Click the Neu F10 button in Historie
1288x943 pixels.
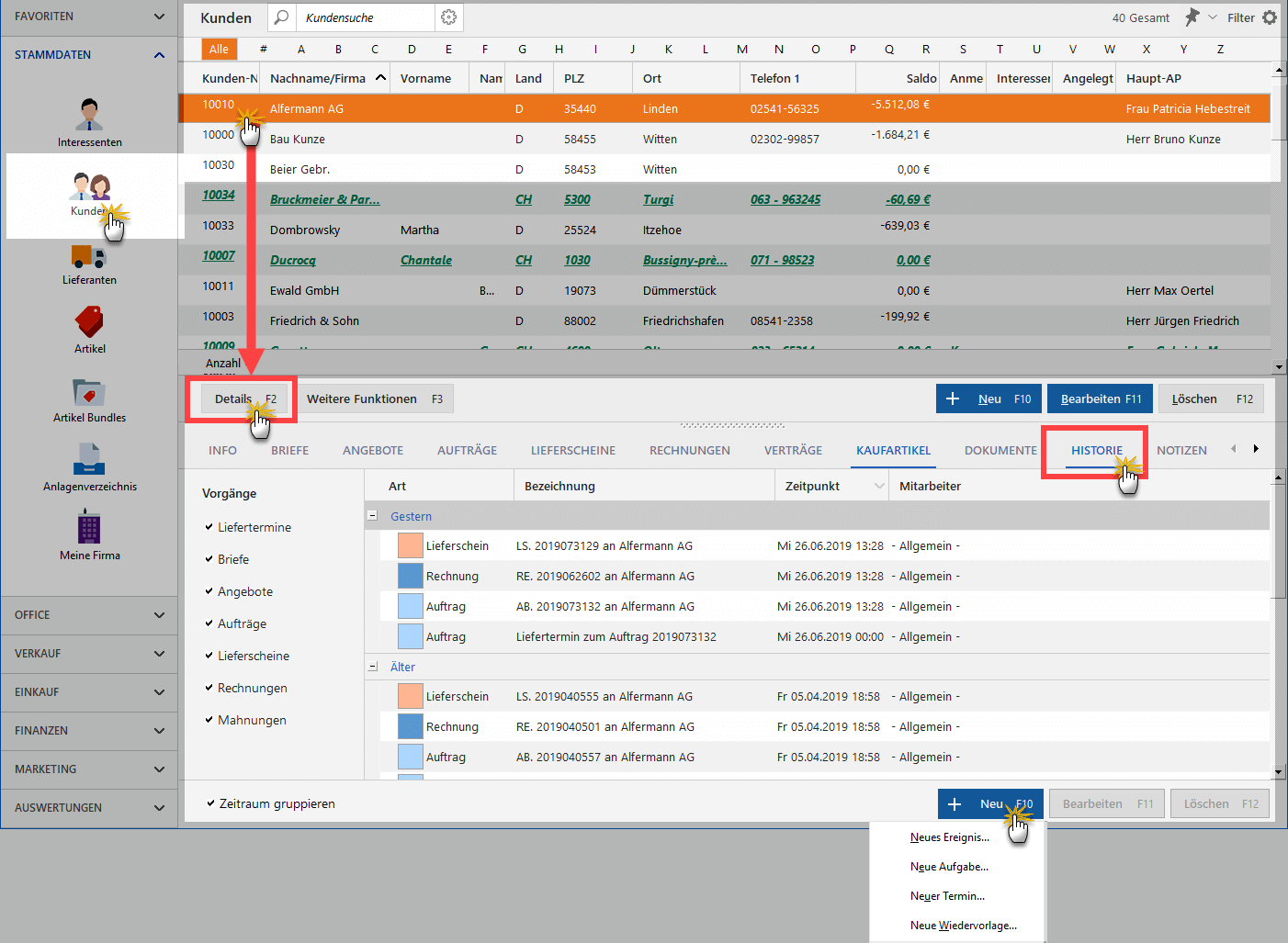tap(990, 803)
